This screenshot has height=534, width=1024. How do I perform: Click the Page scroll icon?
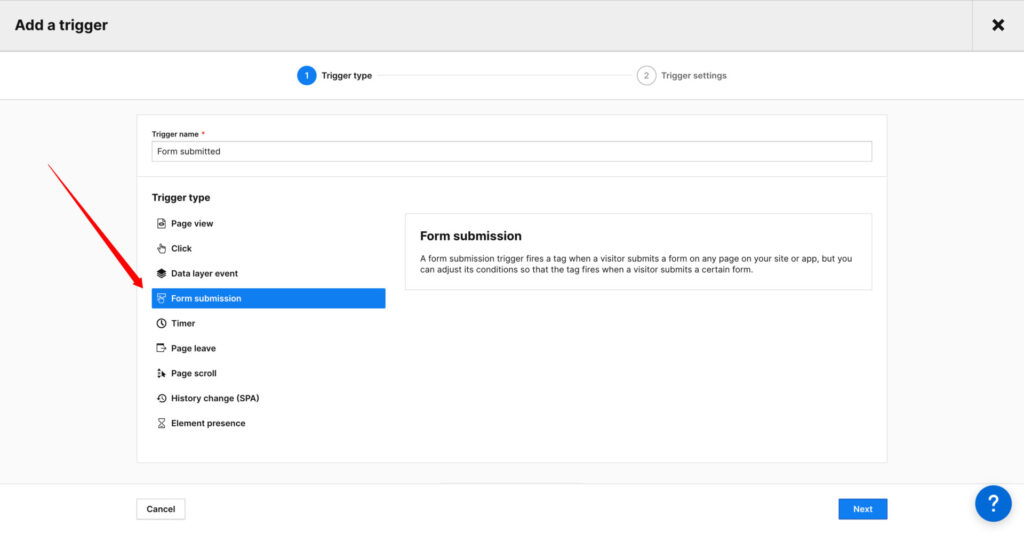pyautogui.click(x=161, y=374)
